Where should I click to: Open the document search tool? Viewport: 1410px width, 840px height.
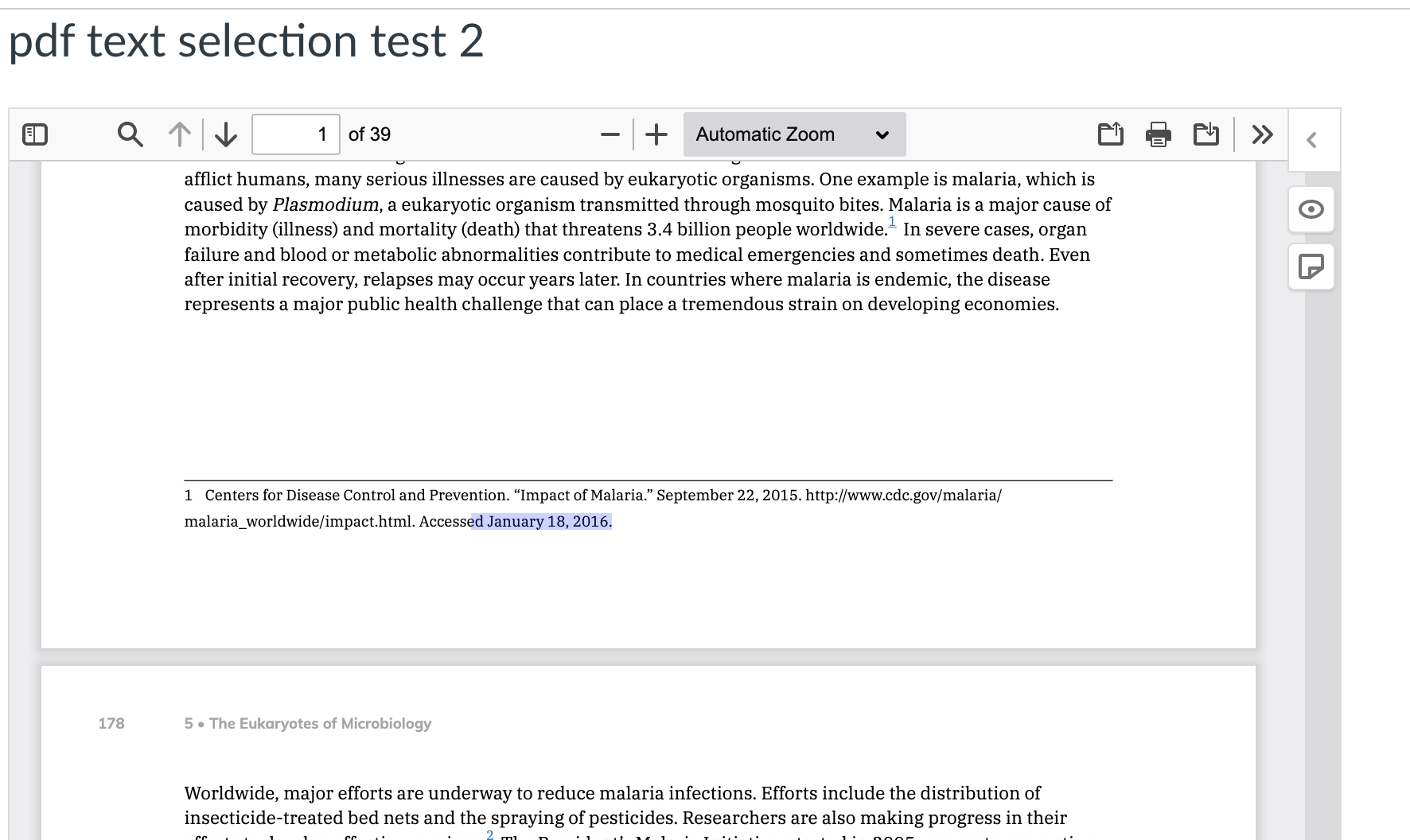130,134
